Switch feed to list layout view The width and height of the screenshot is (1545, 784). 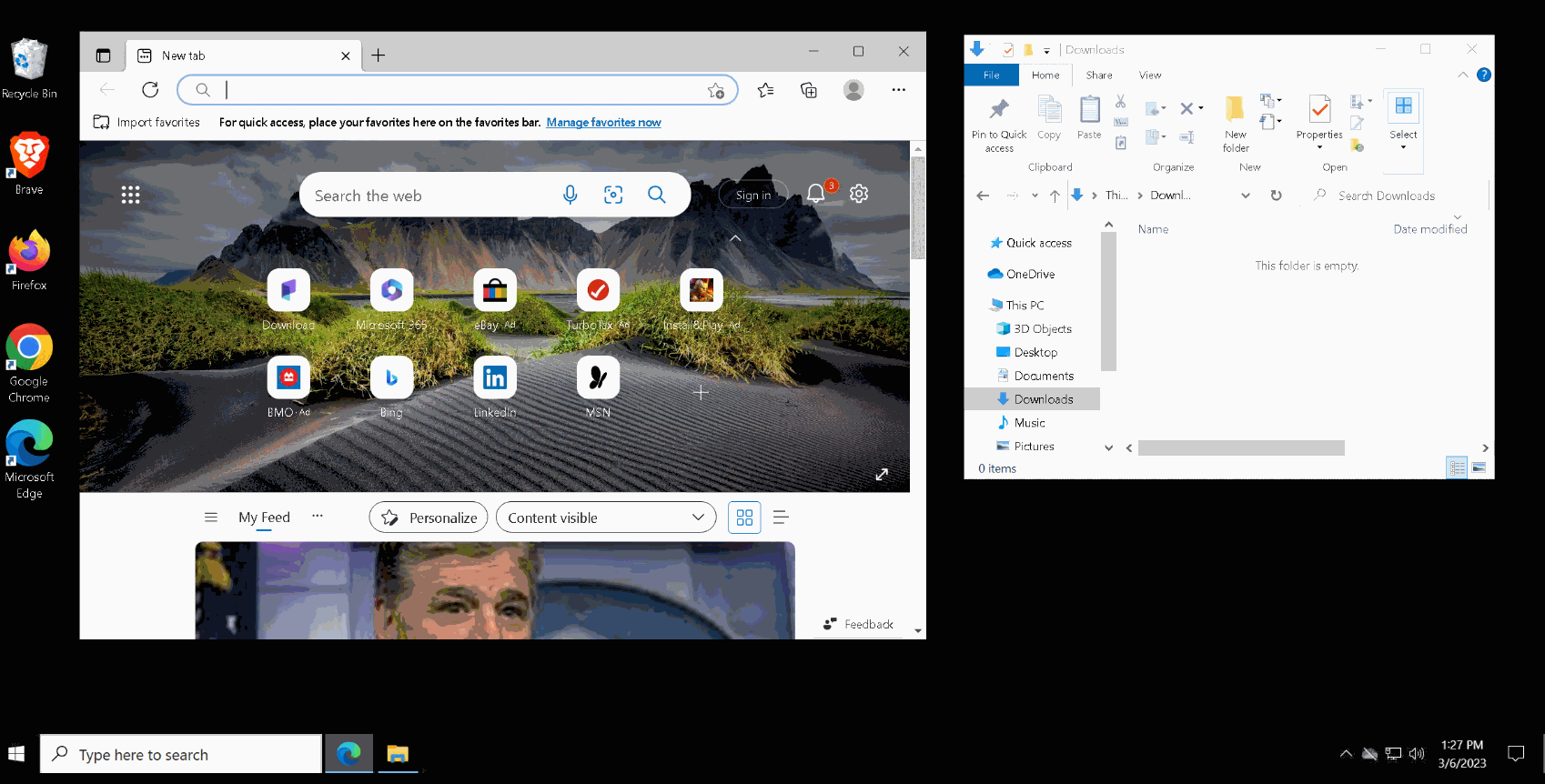click(781, 518)
